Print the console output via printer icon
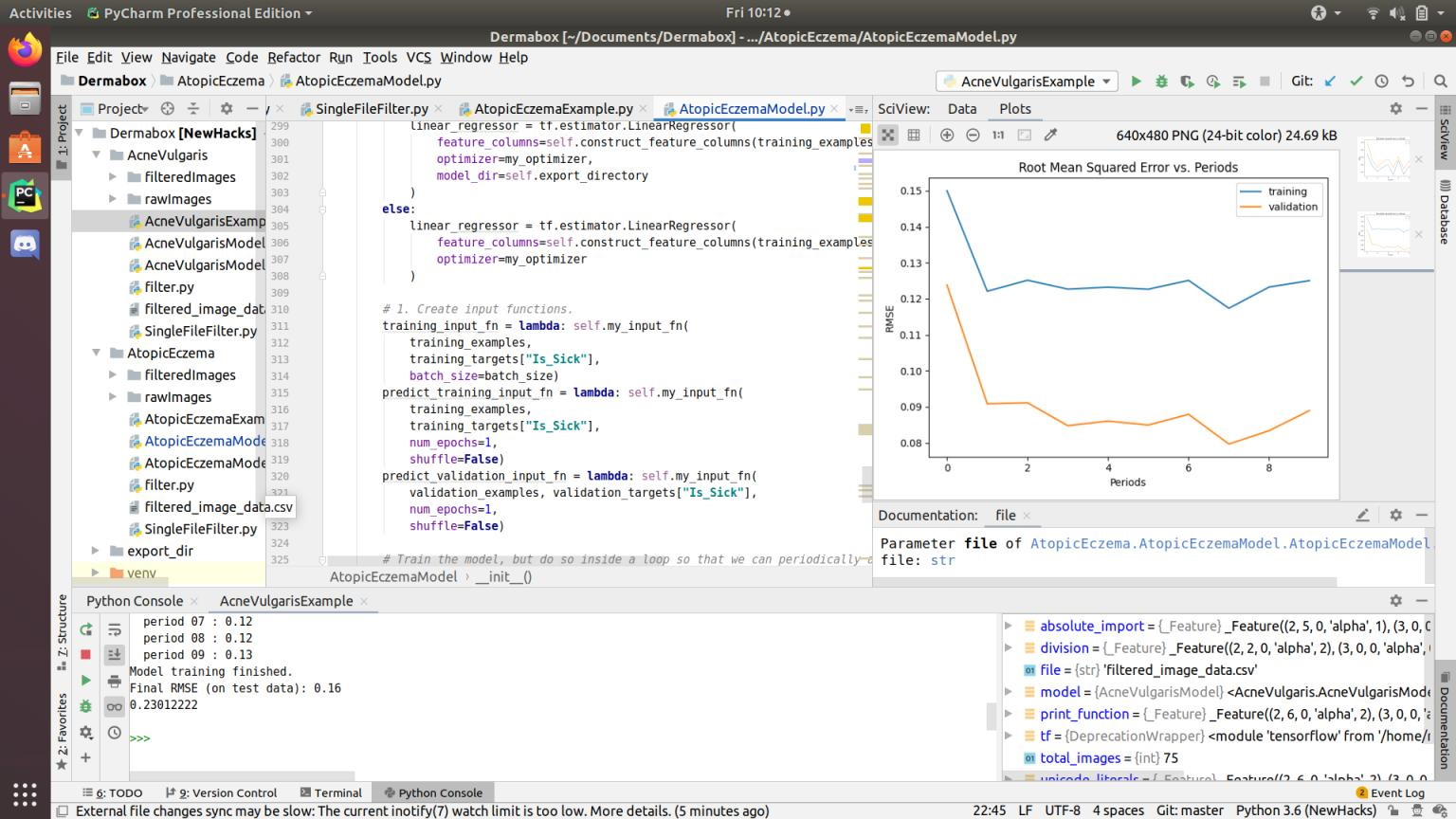1456x819 pixels. click(115, 681)
